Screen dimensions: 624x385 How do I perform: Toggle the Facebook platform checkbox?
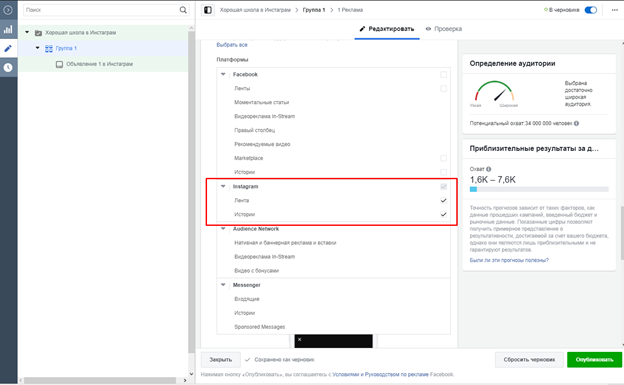point(443,74)
